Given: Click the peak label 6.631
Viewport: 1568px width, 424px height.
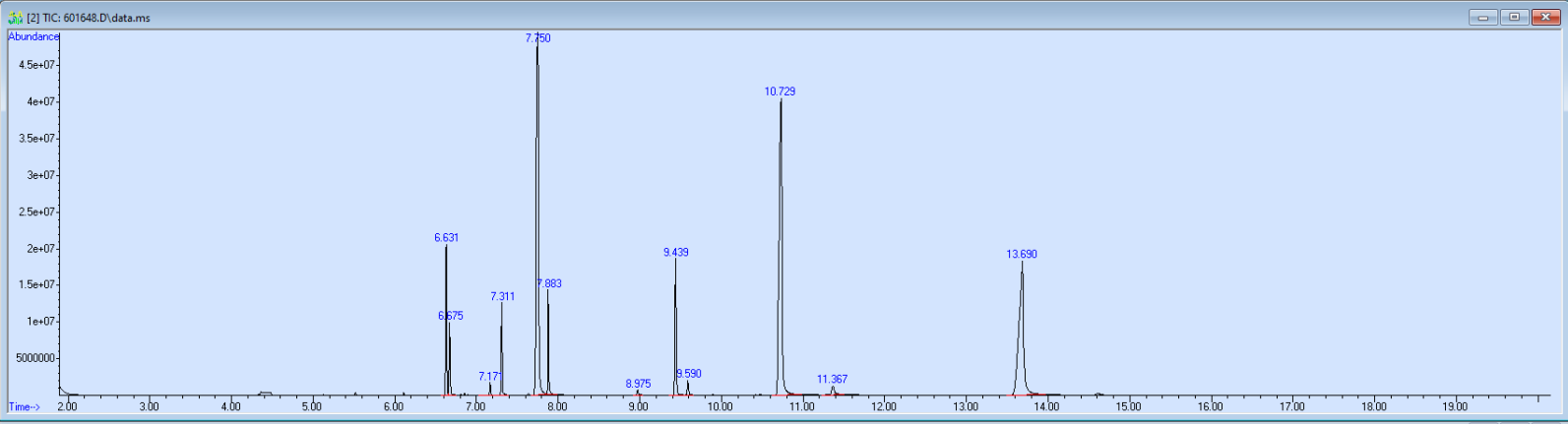Looking at the screenshot, I should pos(446,237).
